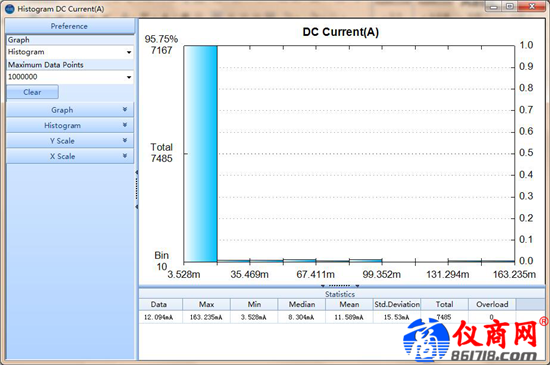The width and height of the screenshot is (550, 365).
Task: Click the Clear button
Action: (32, 92)
